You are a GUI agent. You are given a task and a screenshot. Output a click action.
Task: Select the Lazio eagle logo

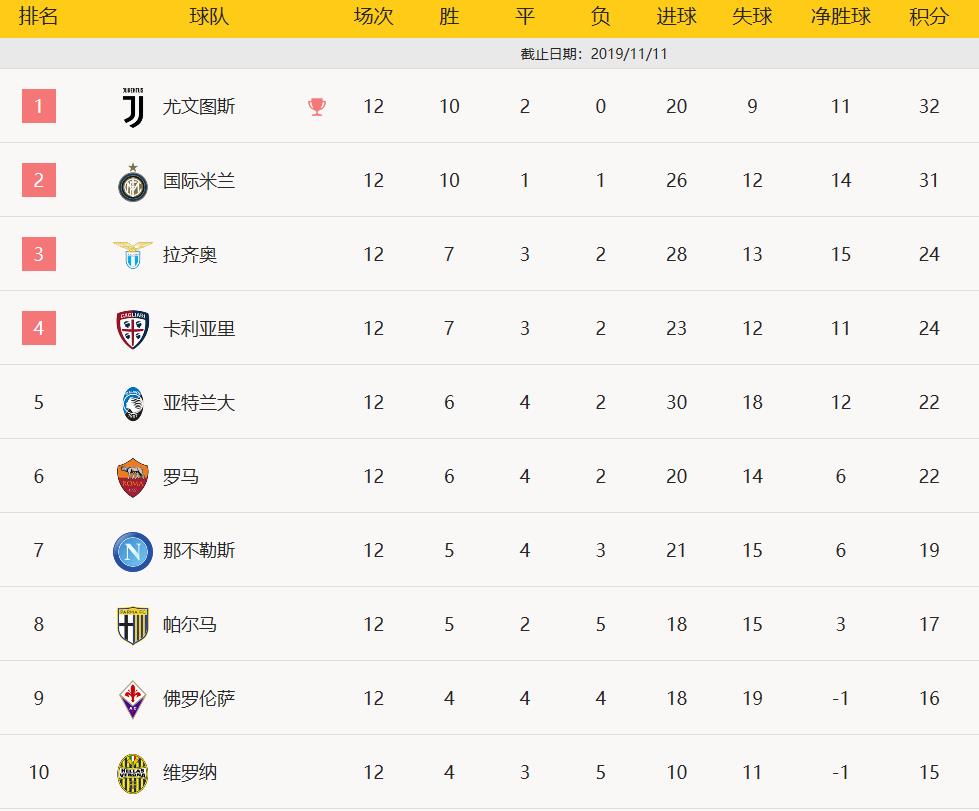tap(133, 255)
